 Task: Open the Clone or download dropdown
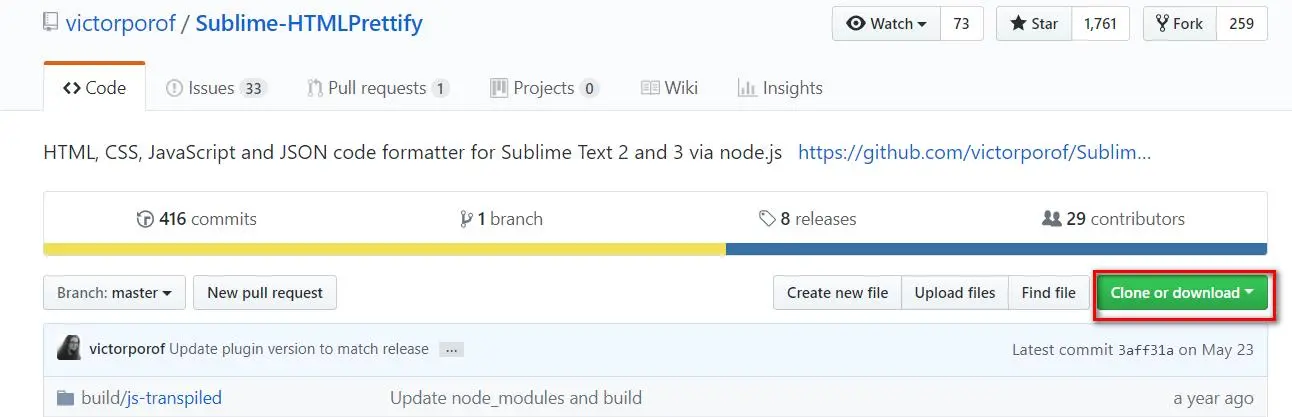(x=1182, y=293)
